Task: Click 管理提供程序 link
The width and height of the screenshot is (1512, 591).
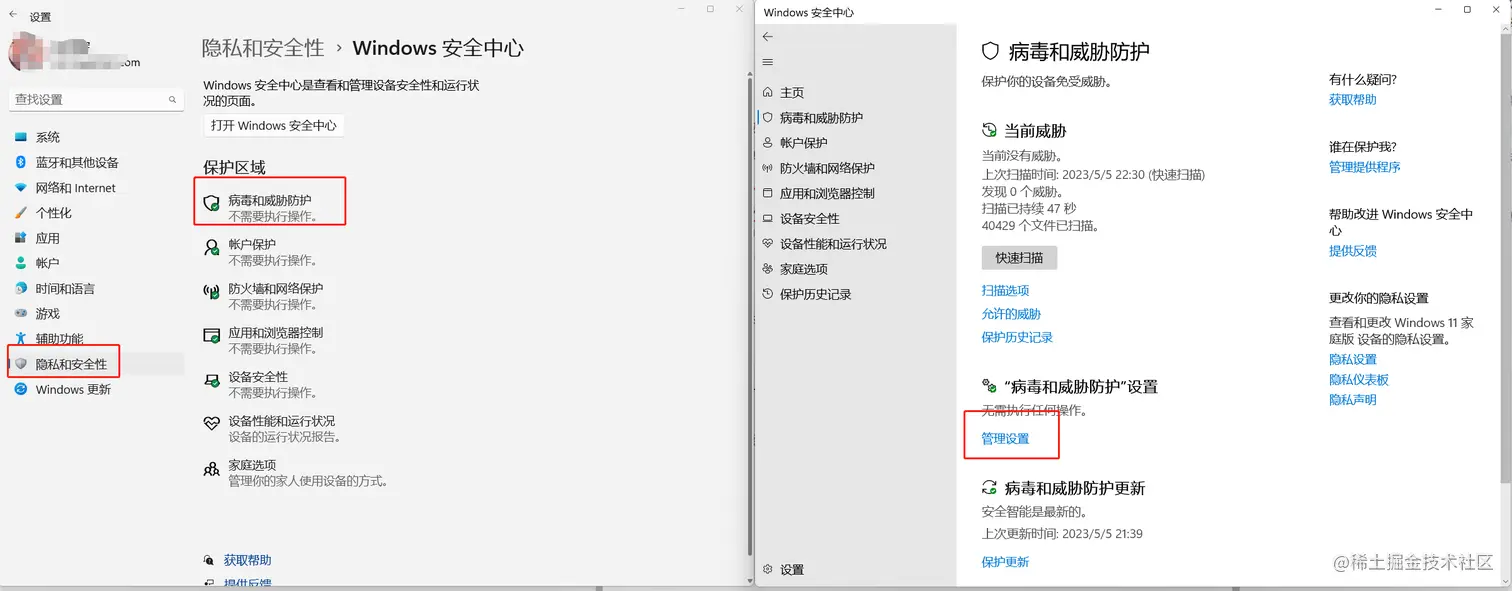Action: click(x=1364, y=167)
